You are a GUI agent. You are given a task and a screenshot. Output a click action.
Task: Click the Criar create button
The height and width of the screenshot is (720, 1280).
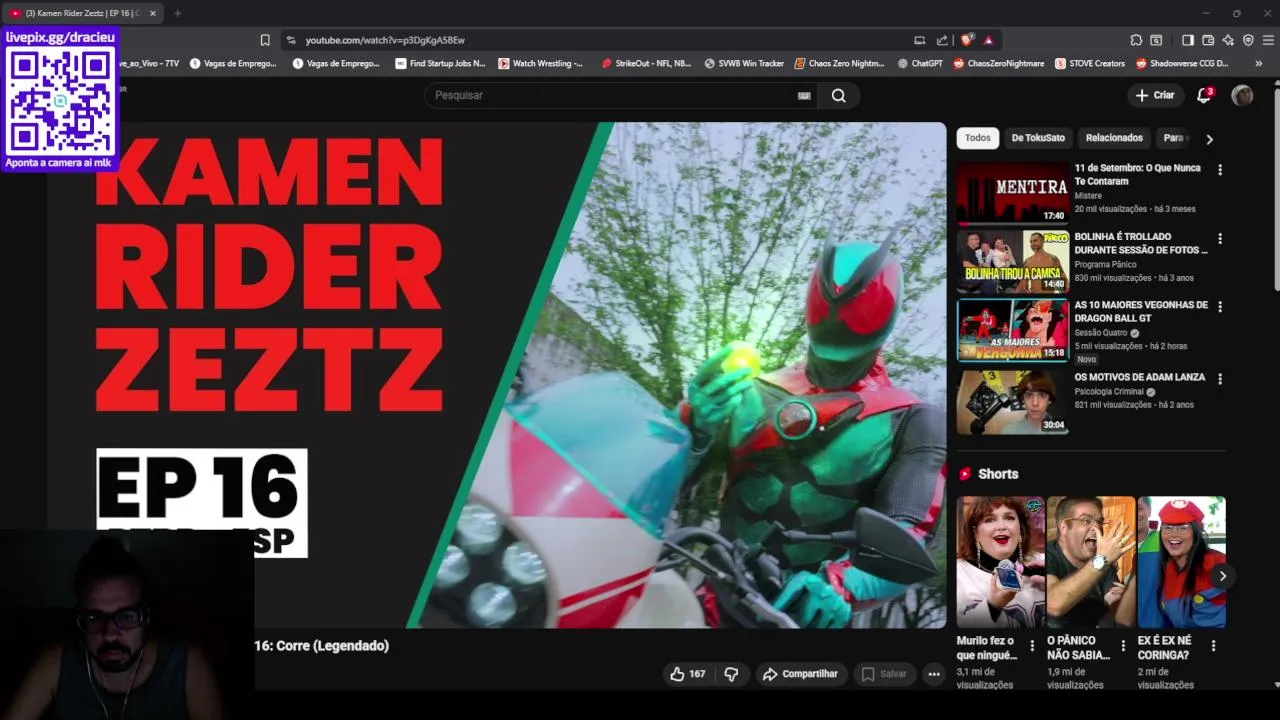coord(1155,95)
